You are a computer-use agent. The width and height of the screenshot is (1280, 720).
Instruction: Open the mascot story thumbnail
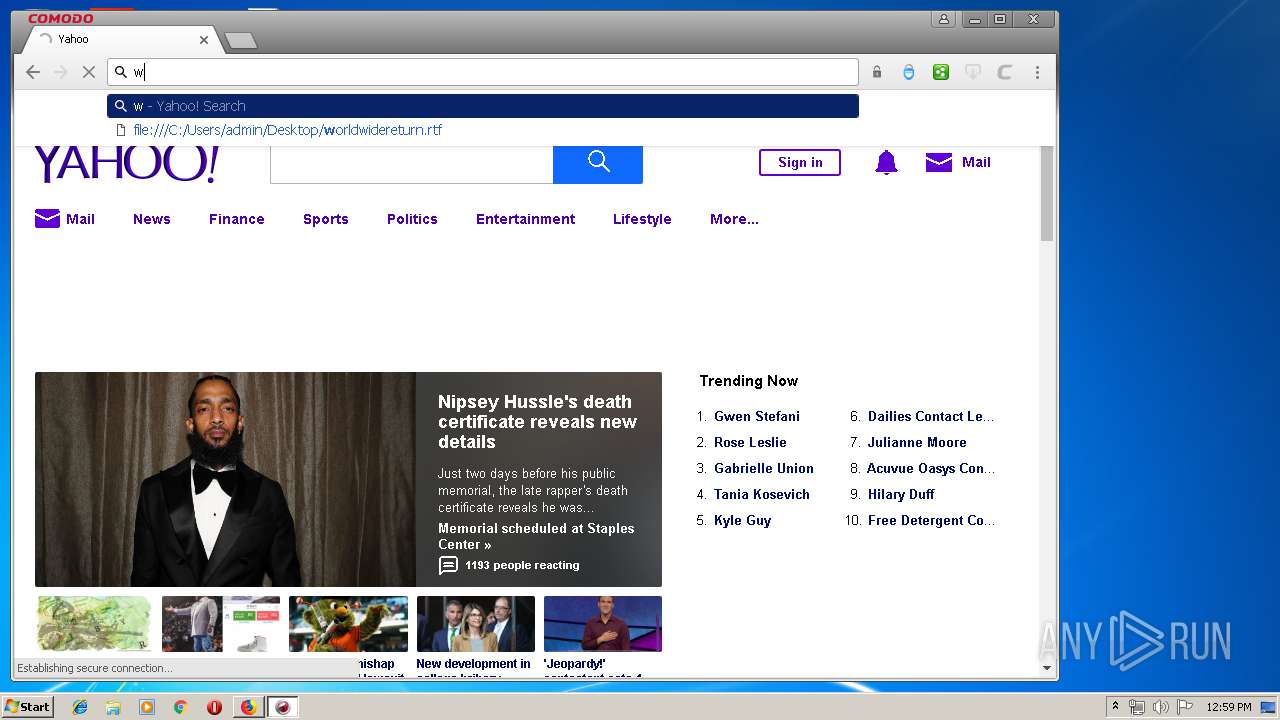348,624
